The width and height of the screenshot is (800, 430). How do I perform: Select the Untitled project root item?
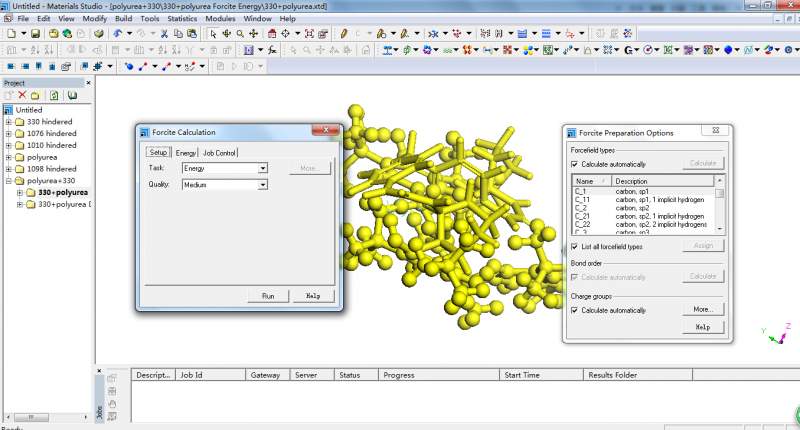[29, 110]
